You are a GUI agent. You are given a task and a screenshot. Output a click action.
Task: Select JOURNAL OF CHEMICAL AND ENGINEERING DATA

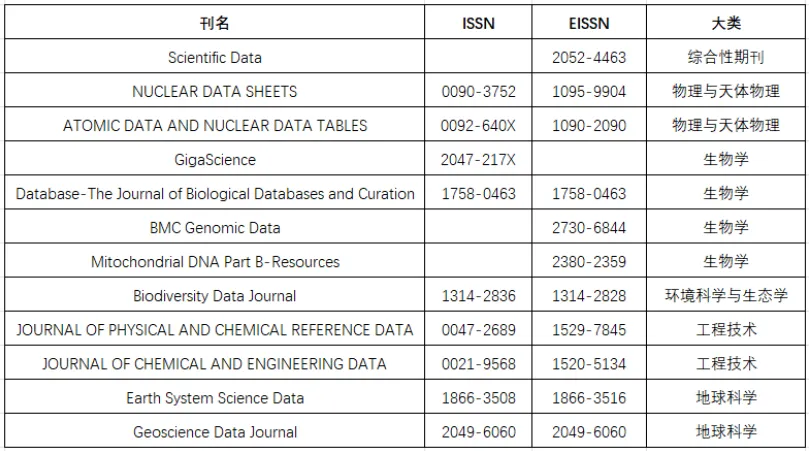click(x=215, y=363)
